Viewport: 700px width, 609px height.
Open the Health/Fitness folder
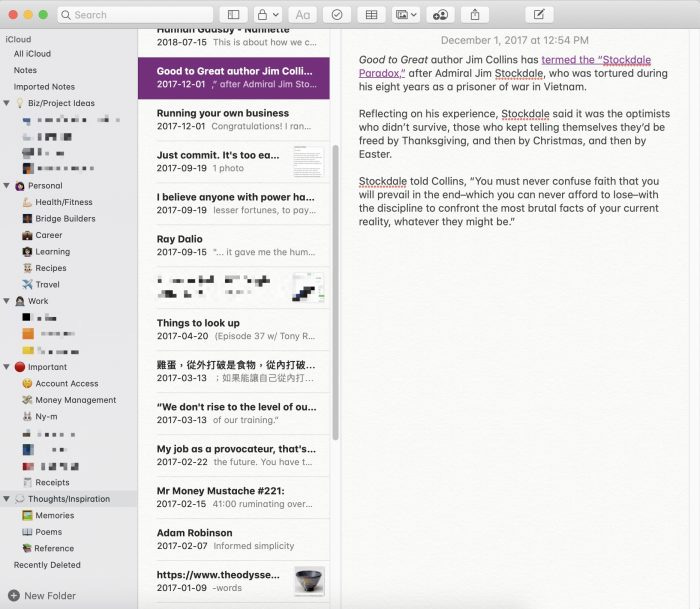64,202
